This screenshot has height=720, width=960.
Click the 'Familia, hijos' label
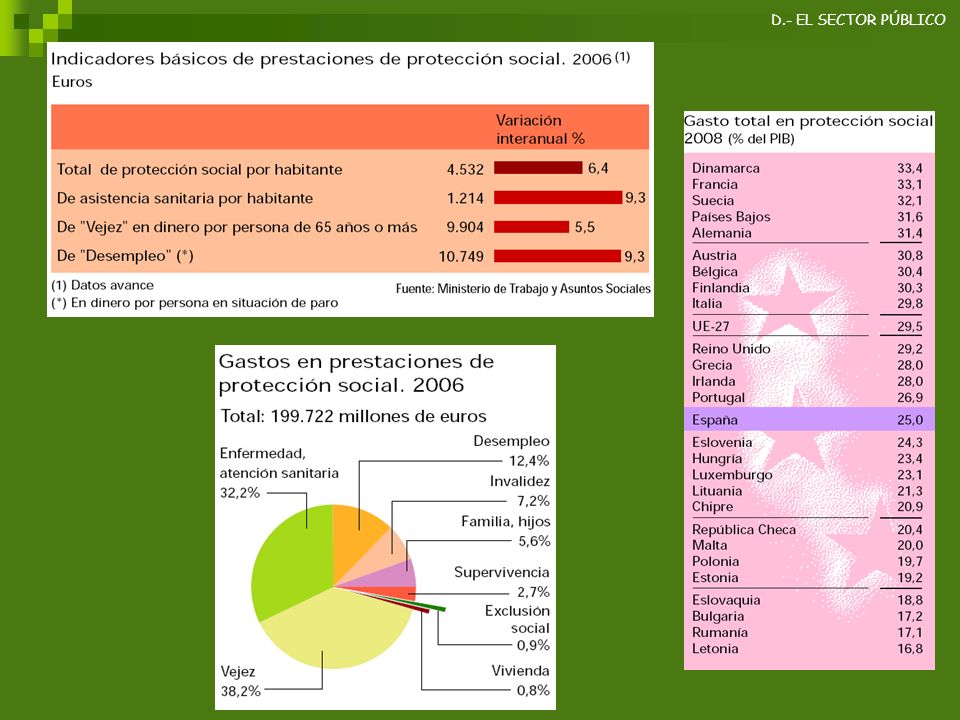(506, 522)
